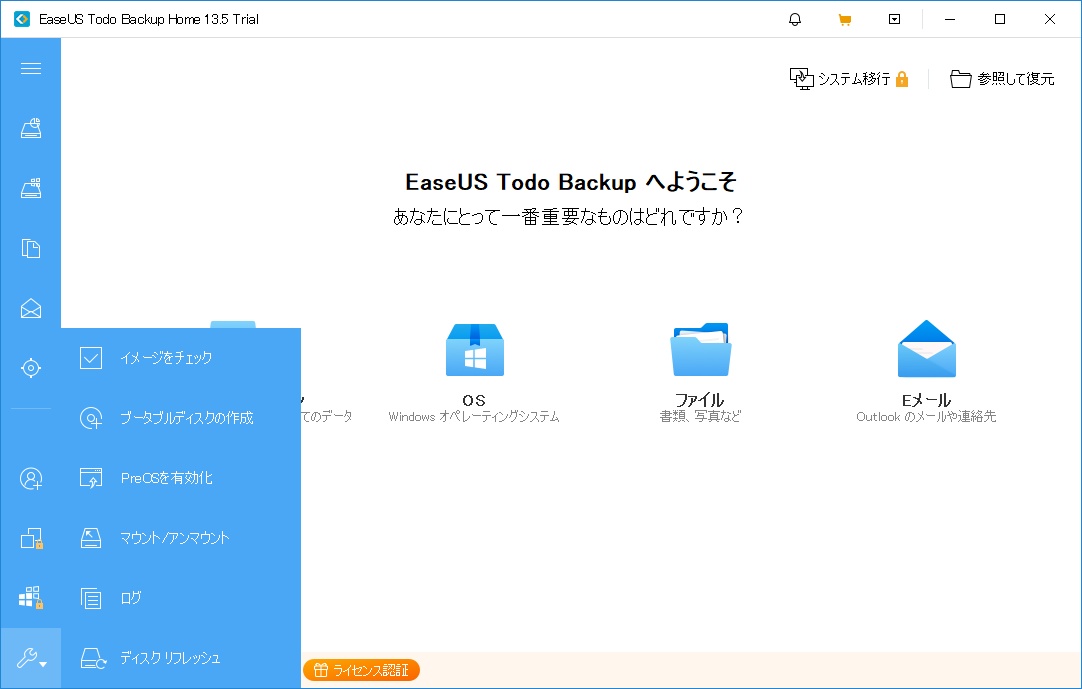Click the ファイル label
Image resolution: width=1082 pixels, height=689 pixels.
700,400
